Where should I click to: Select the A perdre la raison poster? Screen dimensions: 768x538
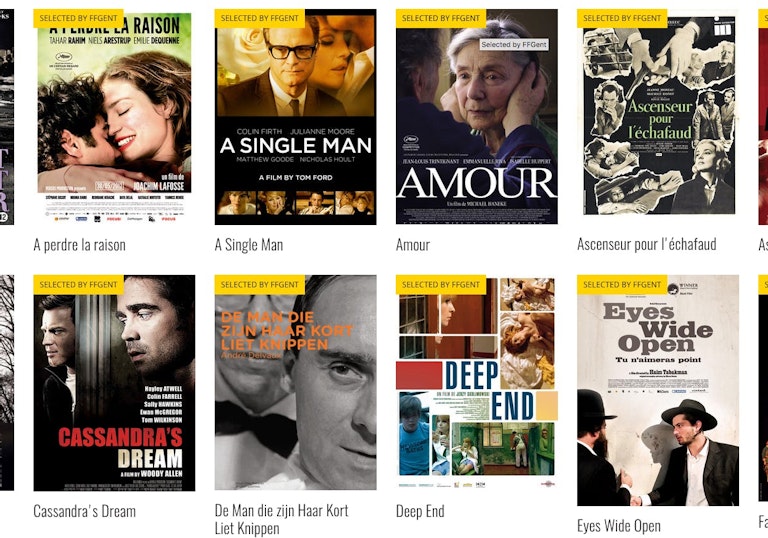(114, 117)
